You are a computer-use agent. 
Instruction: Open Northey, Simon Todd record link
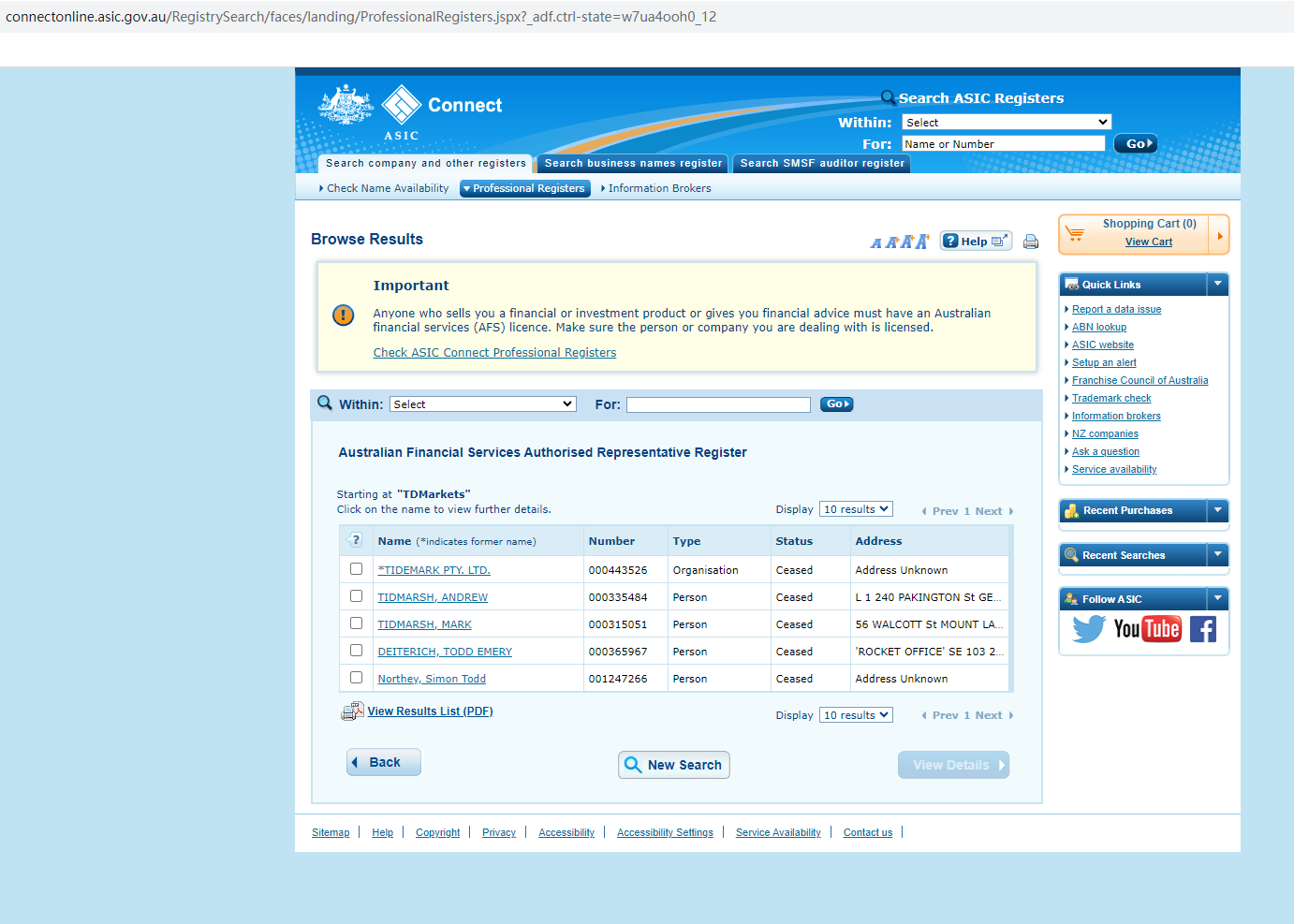tap(432, 679)
